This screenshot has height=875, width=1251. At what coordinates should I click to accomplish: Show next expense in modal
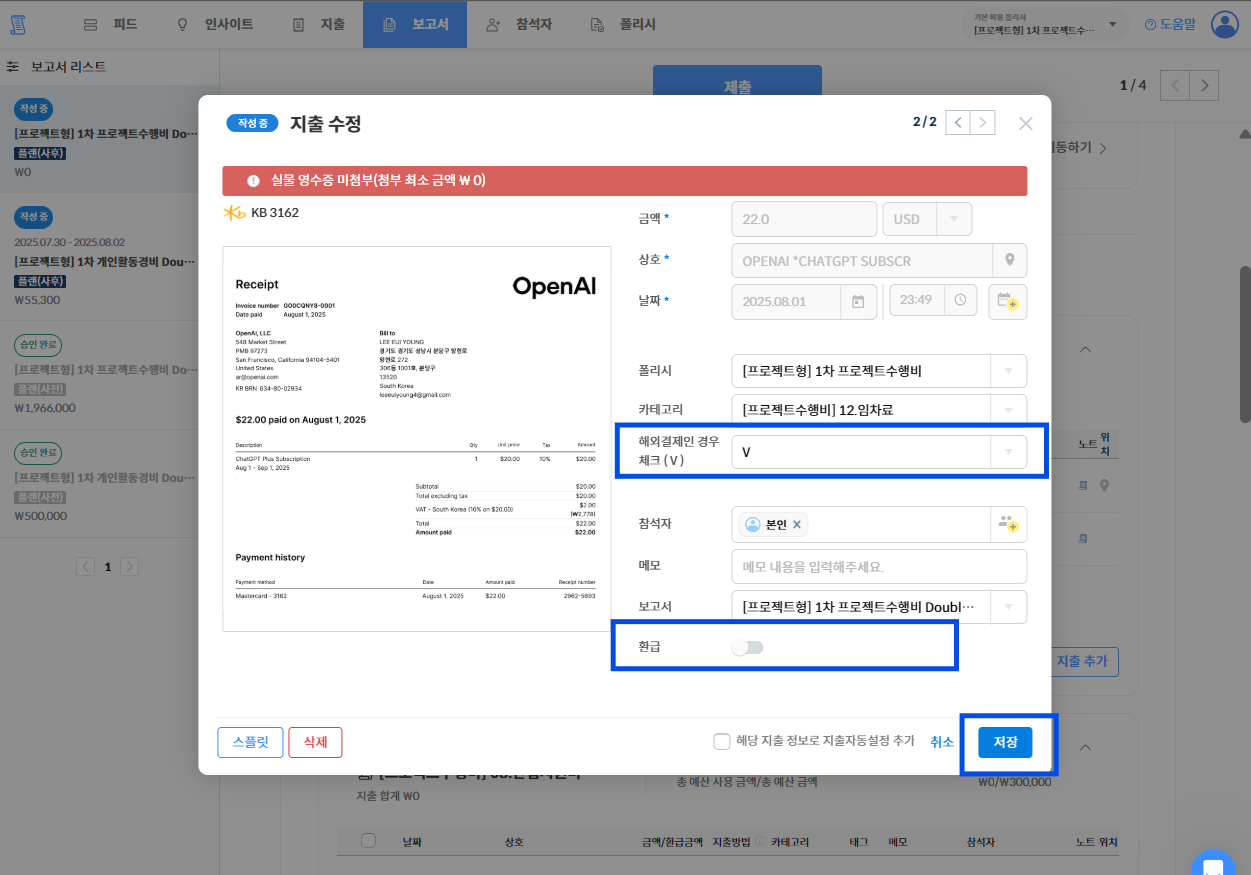pyautogui.click(x=983, y=122)
